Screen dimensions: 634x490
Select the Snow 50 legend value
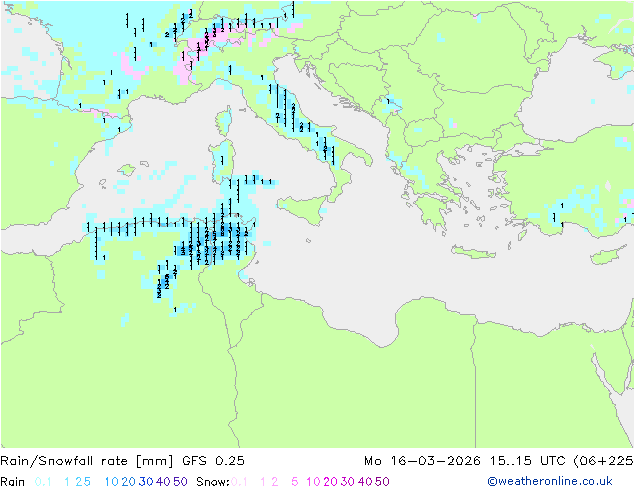pyautogui.click(x=382, y=482)
